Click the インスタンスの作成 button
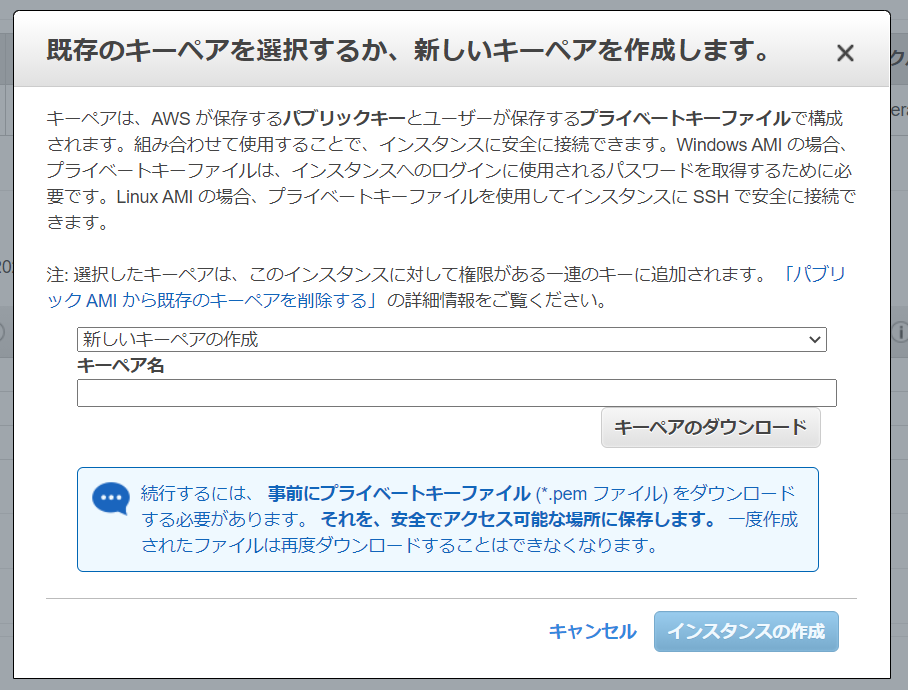This screenshot has width=908, height=690. point(746,632)
